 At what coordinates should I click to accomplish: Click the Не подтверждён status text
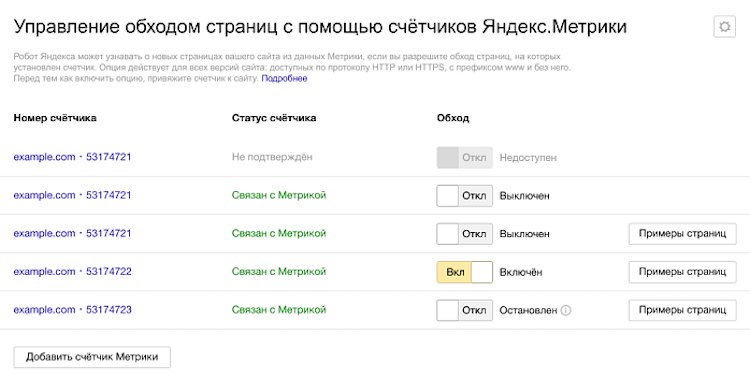coord(272,157)
